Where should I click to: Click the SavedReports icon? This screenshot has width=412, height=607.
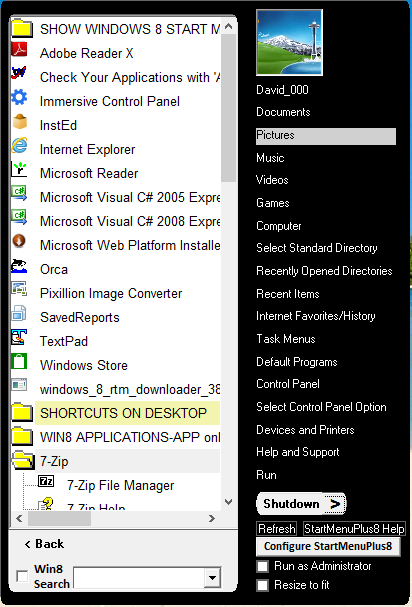[19, 314]
